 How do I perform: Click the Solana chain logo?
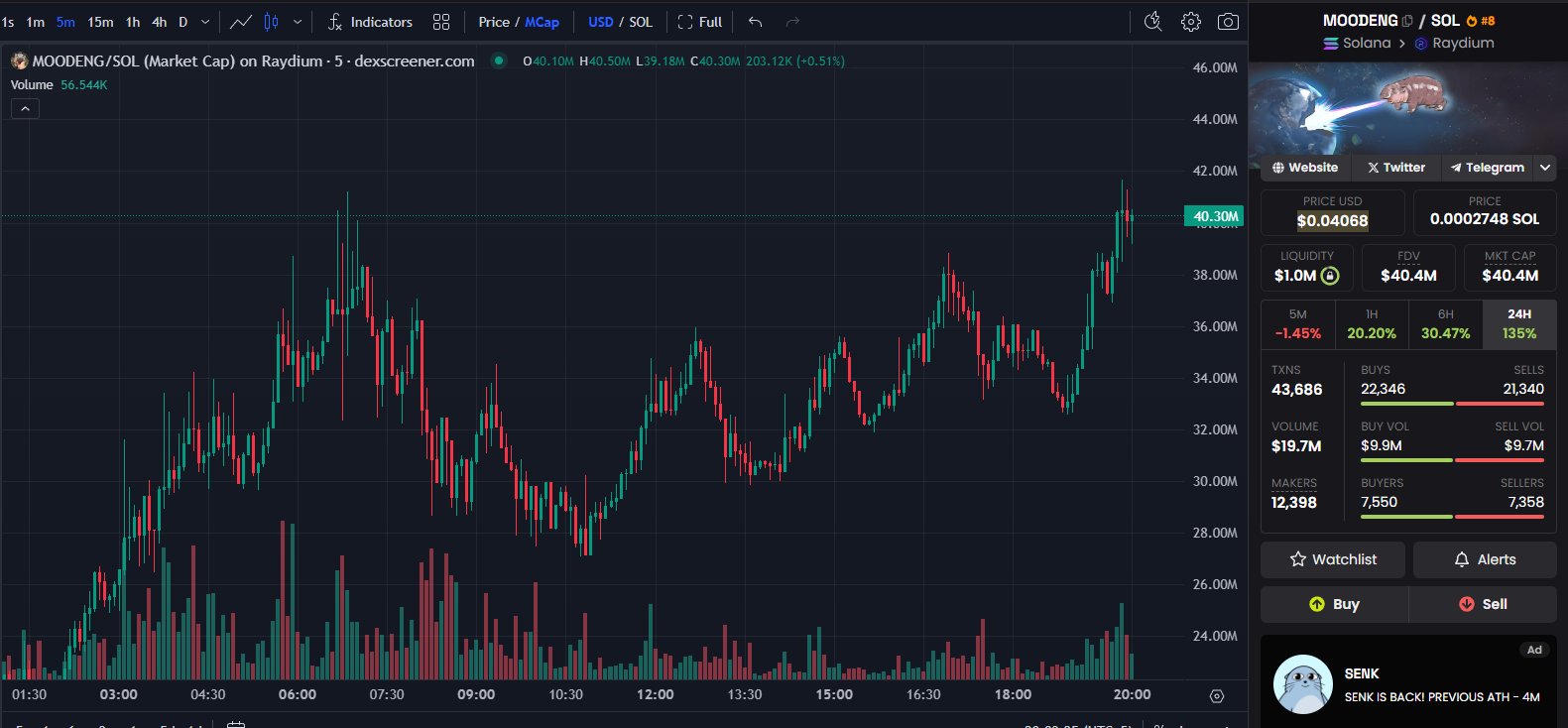(x=1331, y=44)
